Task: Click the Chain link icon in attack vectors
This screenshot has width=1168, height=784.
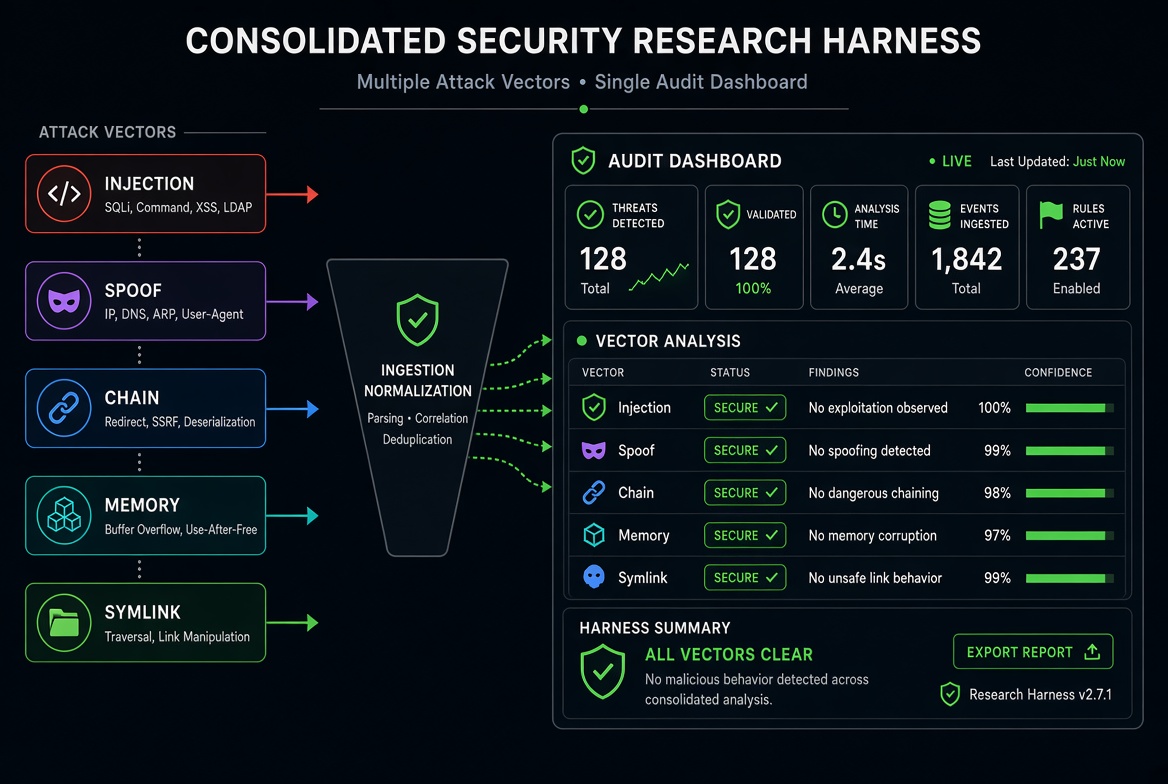Action: [x=64, y=408]
